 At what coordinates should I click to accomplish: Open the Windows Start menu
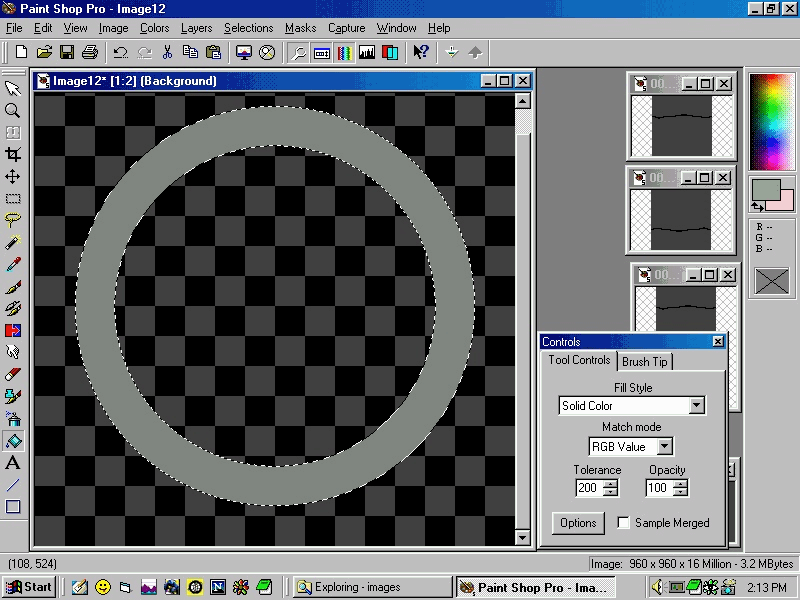coord(29,587)
